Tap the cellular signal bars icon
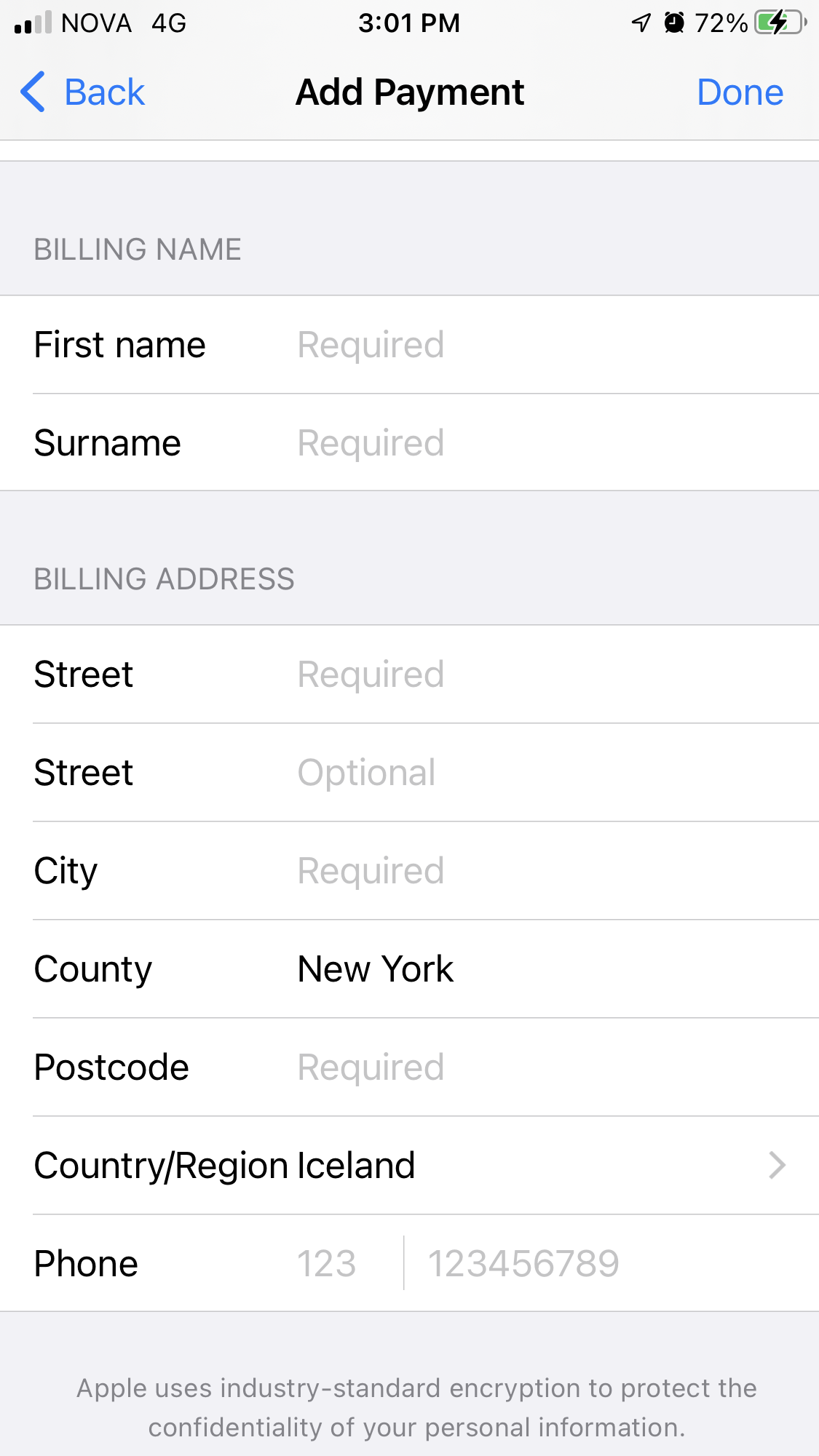The width and height of the screenshot is (819, 1456). click(33, 23)
